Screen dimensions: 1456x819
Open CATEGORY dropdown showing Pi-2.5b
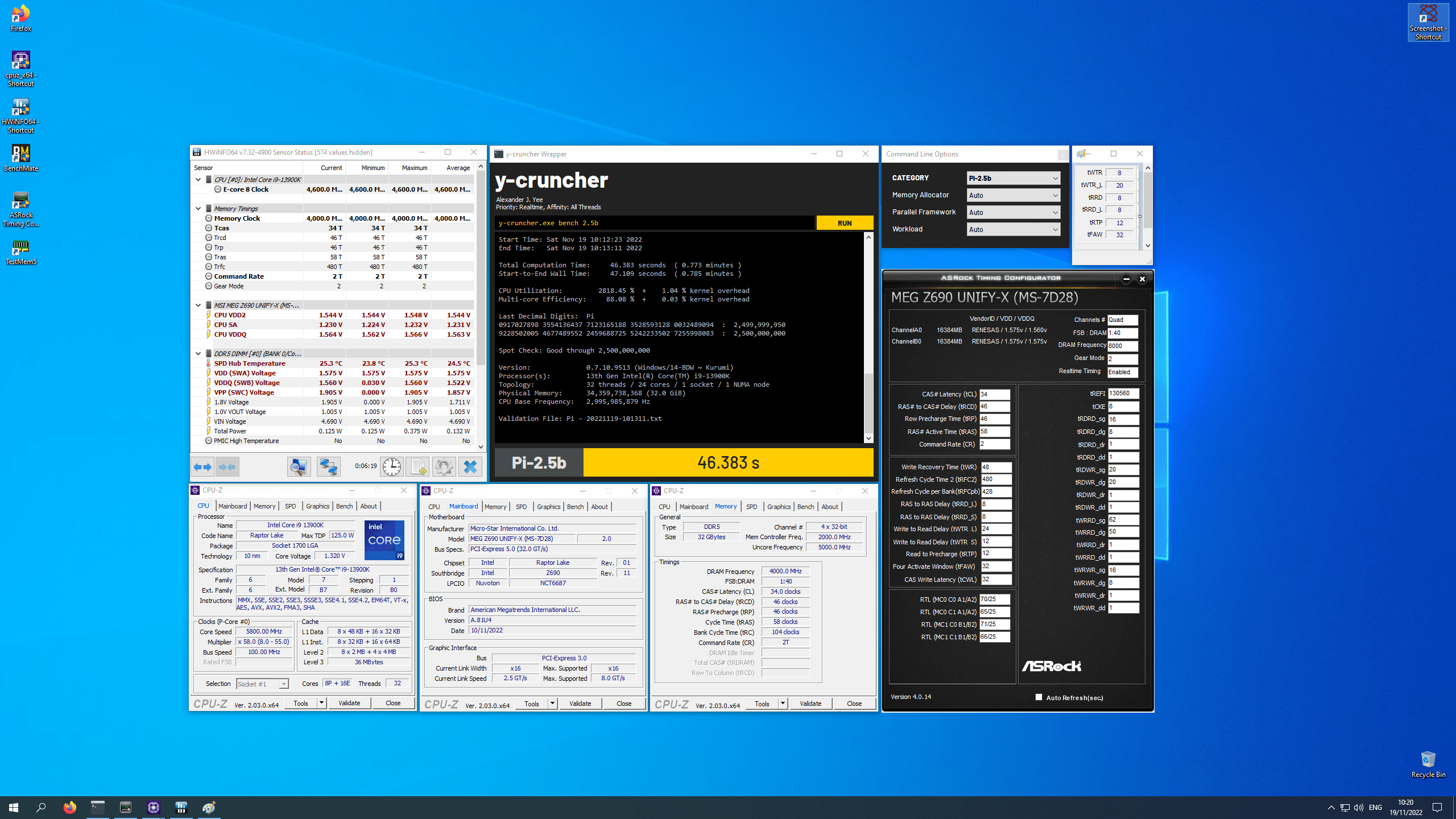click(x=1013, y=178)
